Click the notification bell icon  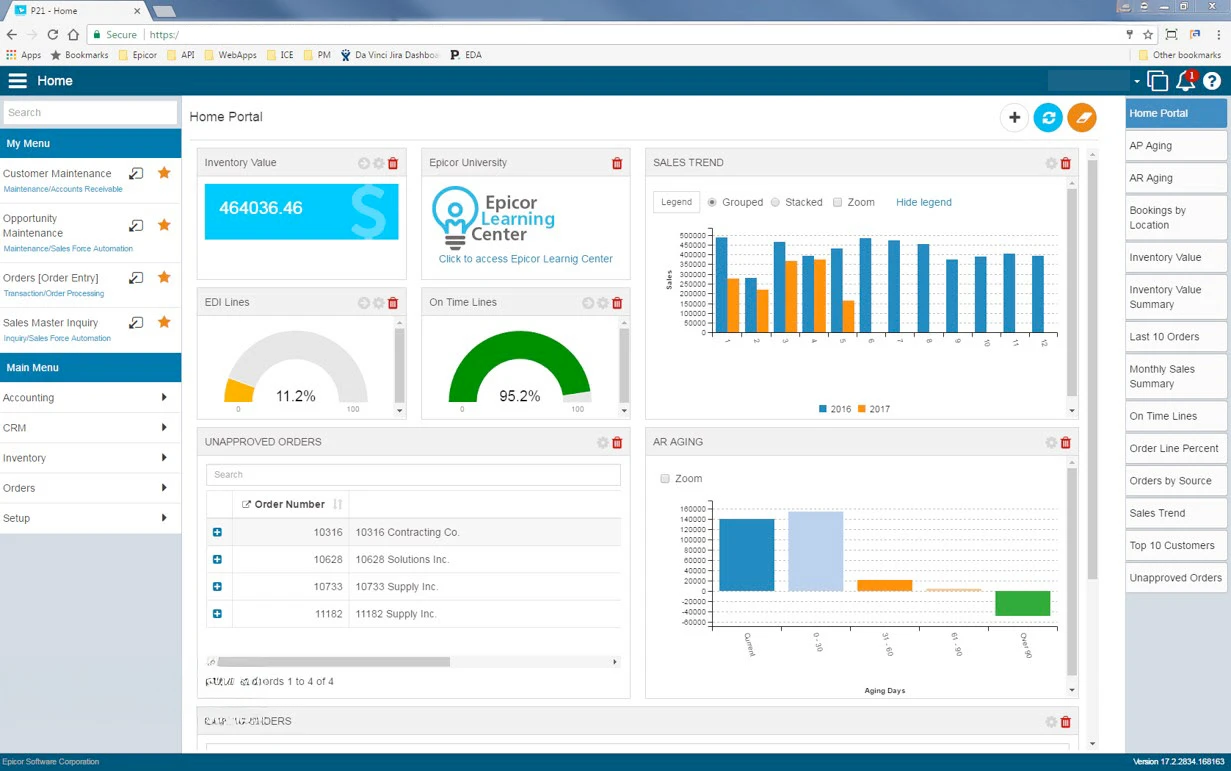1185,82
